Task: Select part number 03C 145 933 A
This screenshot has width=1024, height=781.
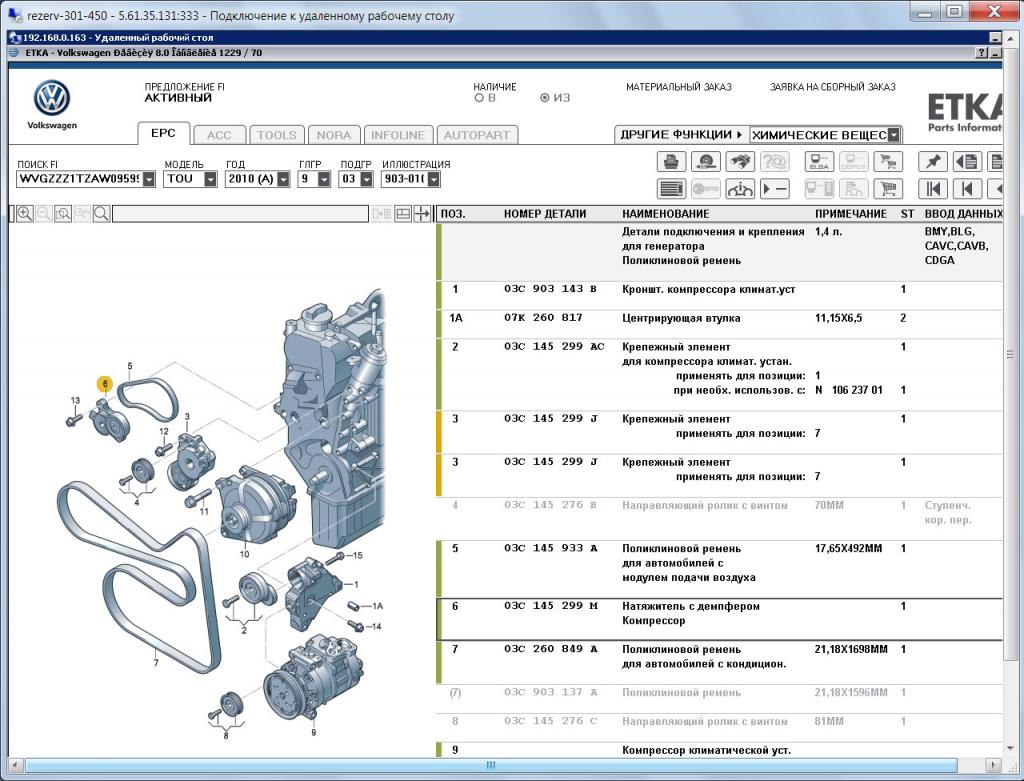Action: 551,548
